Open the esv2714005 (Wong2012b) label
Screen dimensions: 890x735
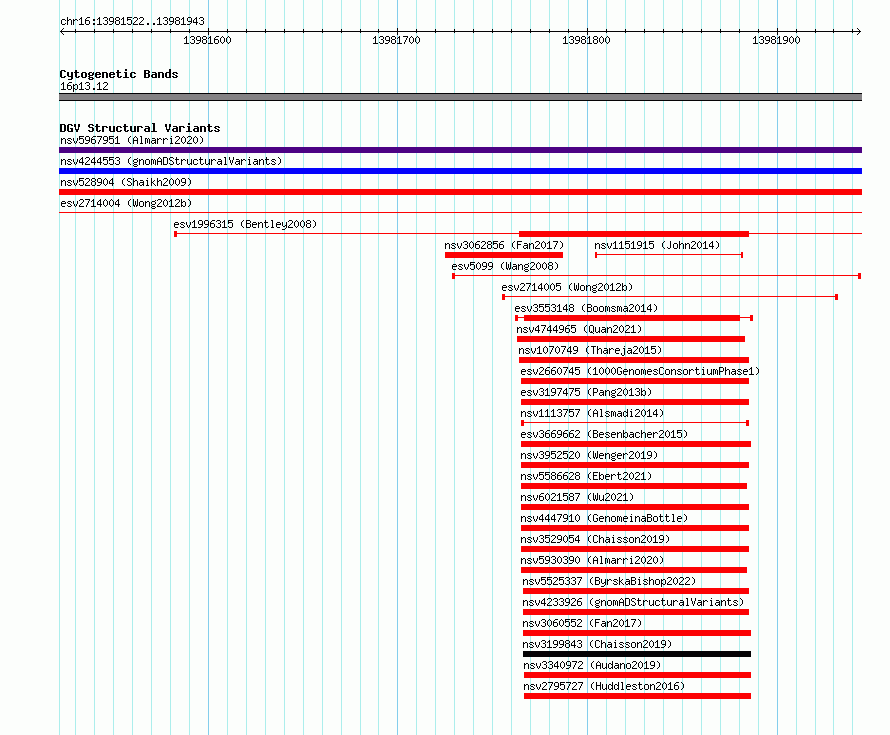[x=567, y=287]
